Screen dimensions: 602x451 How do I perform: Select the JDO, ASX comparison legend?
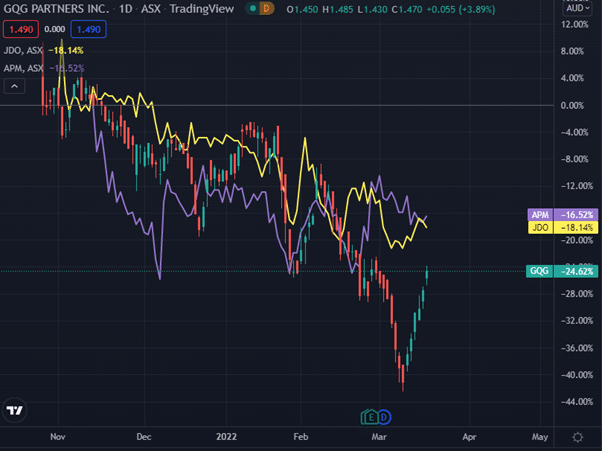click(23, 50)
